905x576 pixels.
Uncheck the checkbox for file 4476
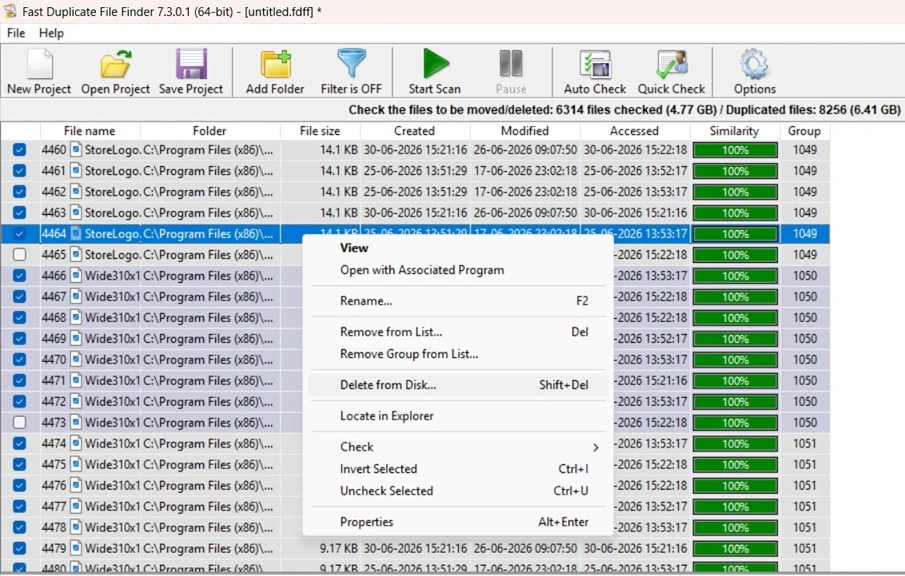coord(20,485)
